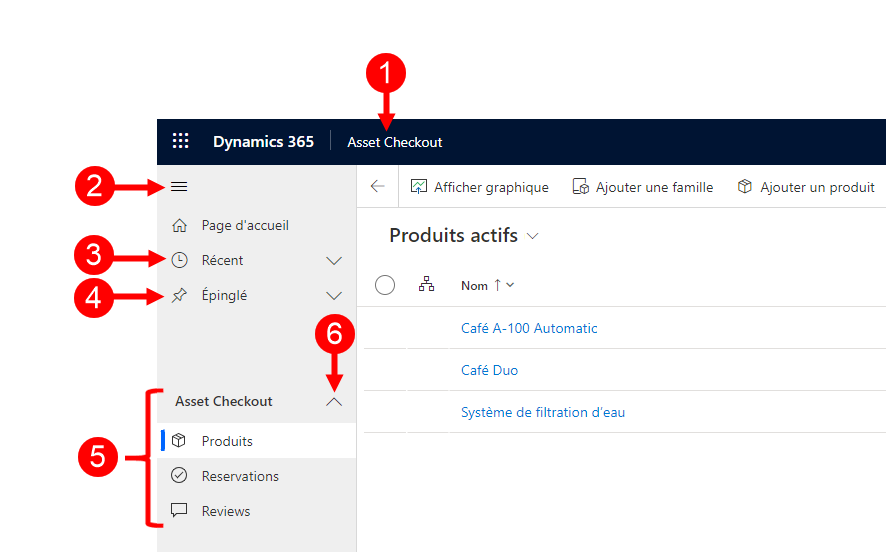Click the hierarchy column icon

click(427, 284)
